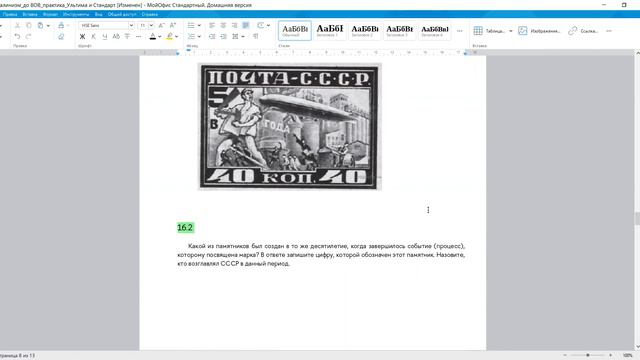
Task: Open the bulleted list dropdown arrow
Action: pos(199,26)
